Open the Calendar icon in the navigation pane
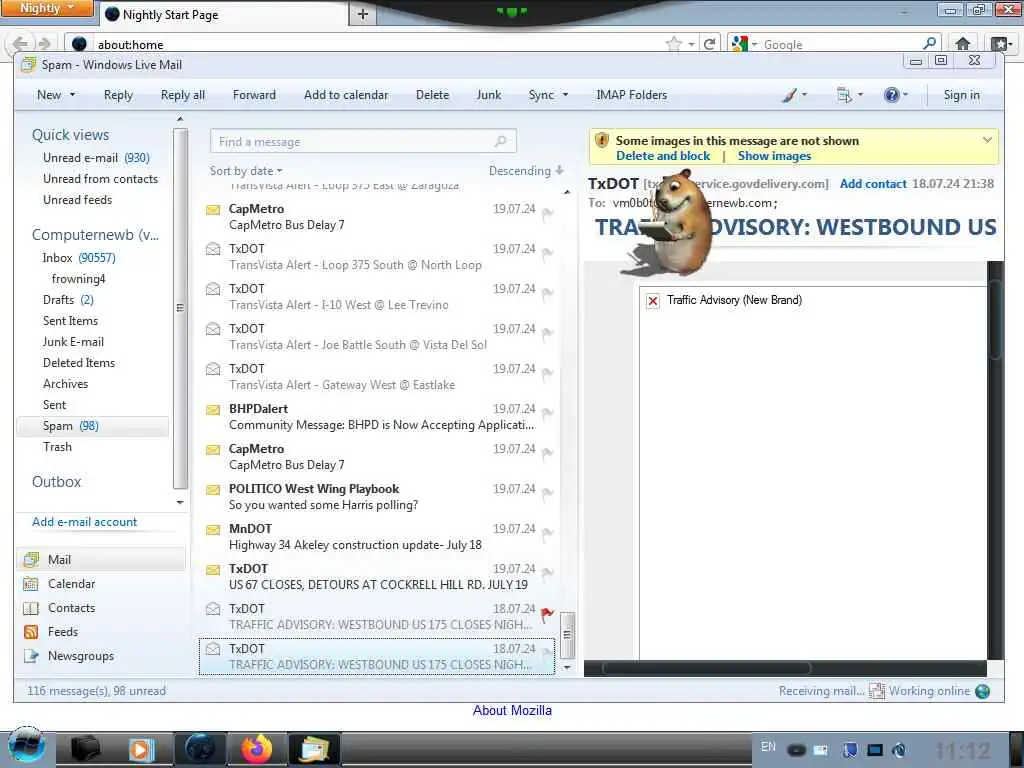The height and width of the screenshot is (768, 1024). pyautogui.click(x=31, y=584)
